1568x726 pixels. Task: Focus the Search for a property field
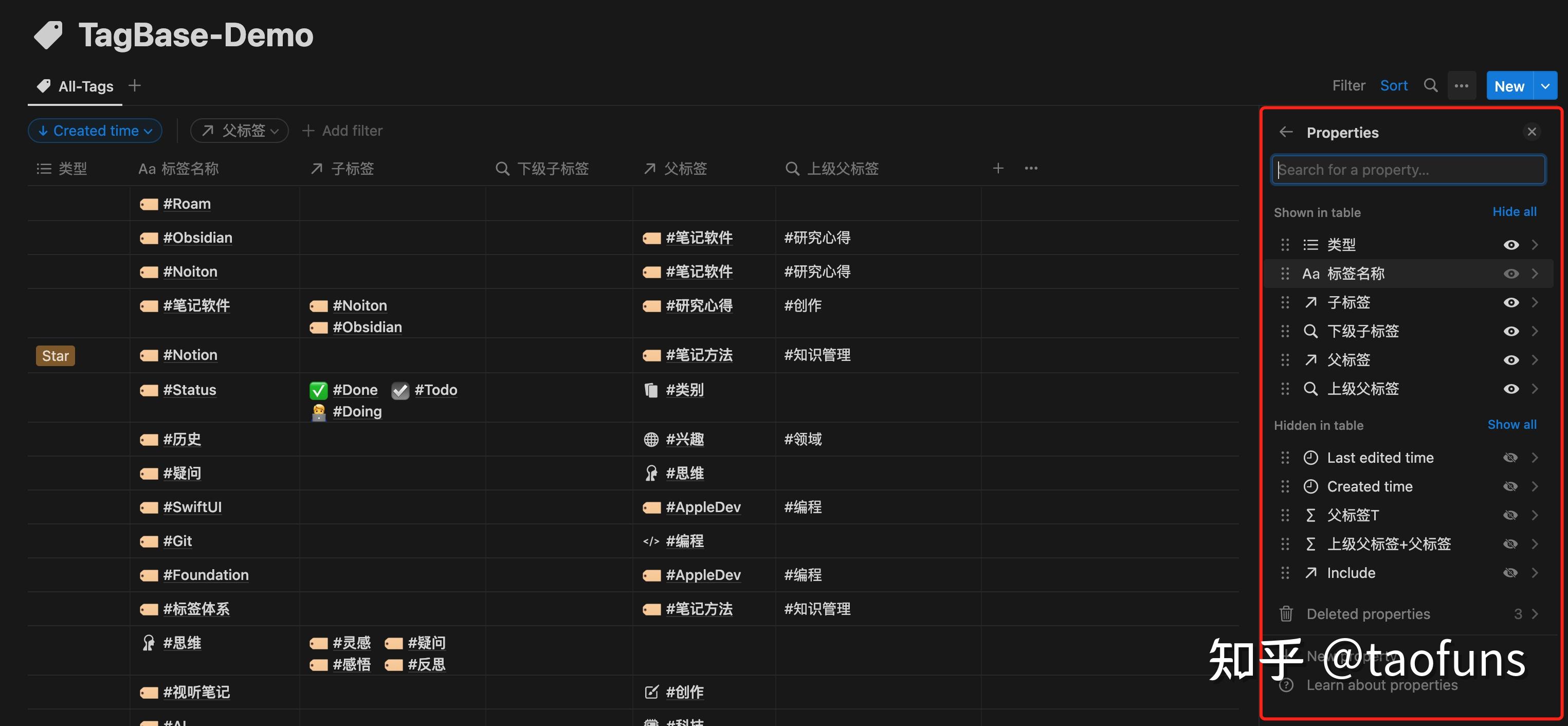click(x=1407, y=170)
